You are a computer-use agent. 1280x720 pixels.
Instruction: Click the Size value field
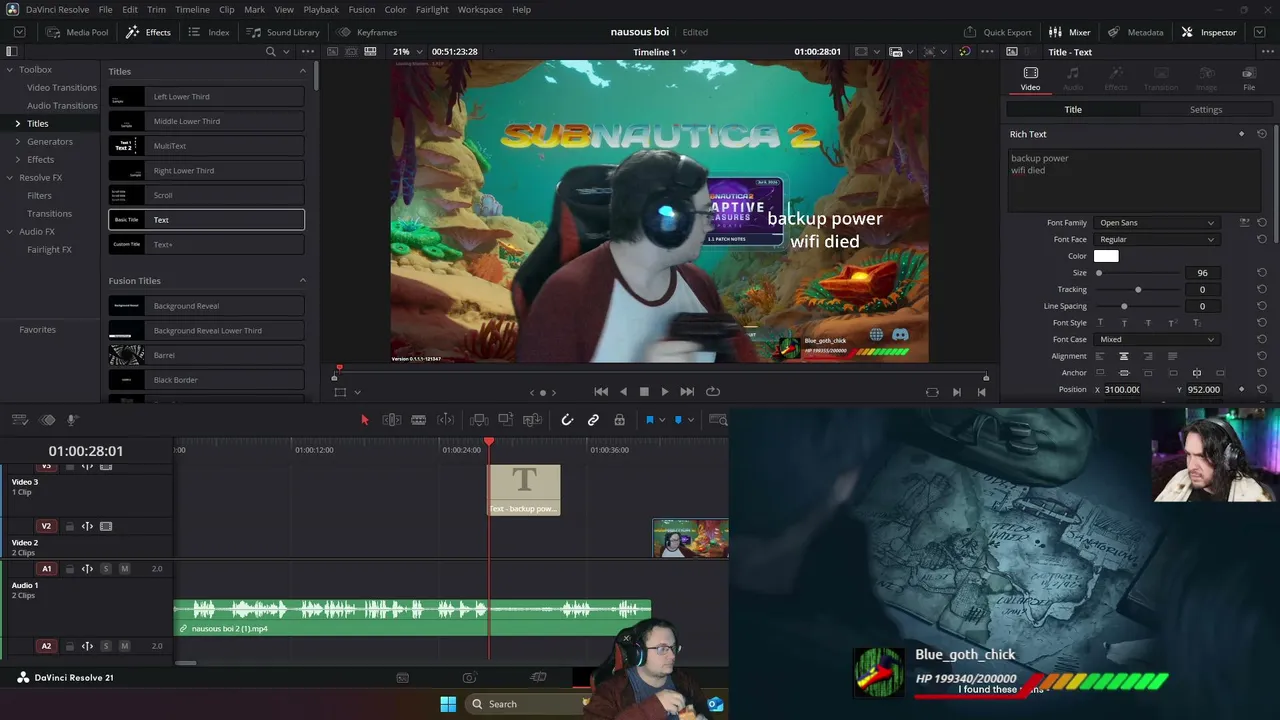pyautogui.click(x=1202, y=273)
